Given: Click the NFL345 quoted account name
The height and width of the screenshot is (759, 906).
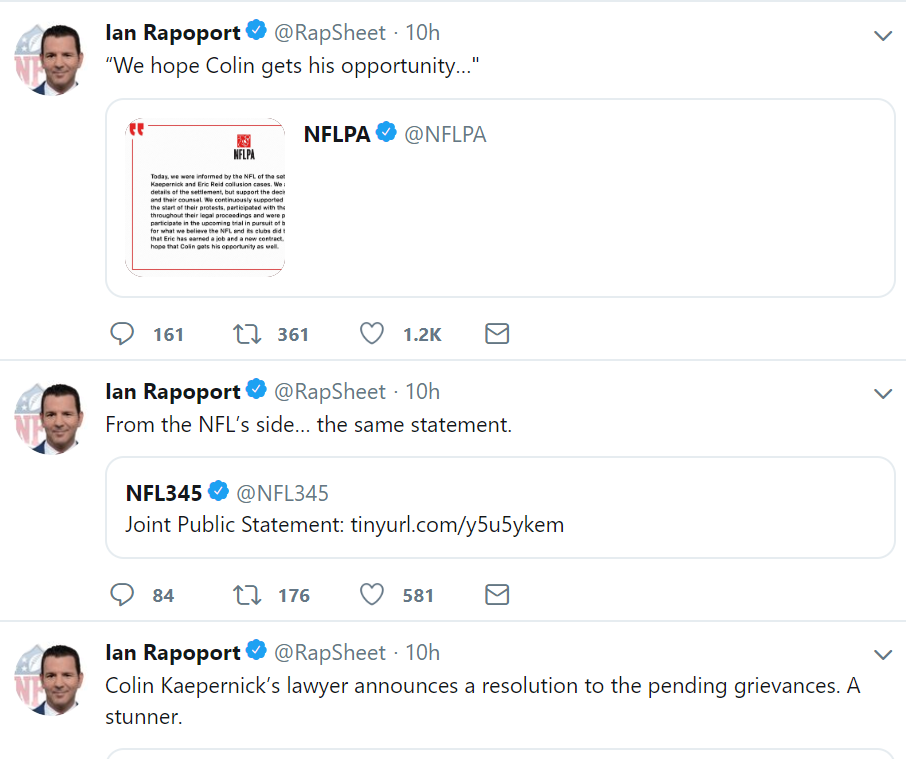Looking at the screenshot, I should tap(164, 492).
